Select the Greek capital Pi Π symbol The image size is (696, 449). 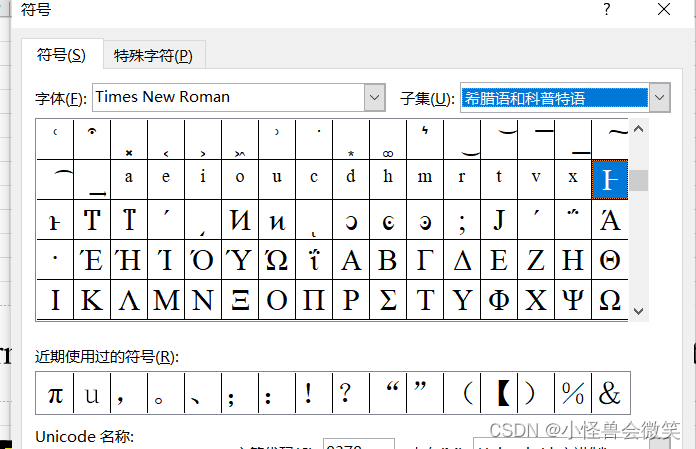click(x=314, y=299)
